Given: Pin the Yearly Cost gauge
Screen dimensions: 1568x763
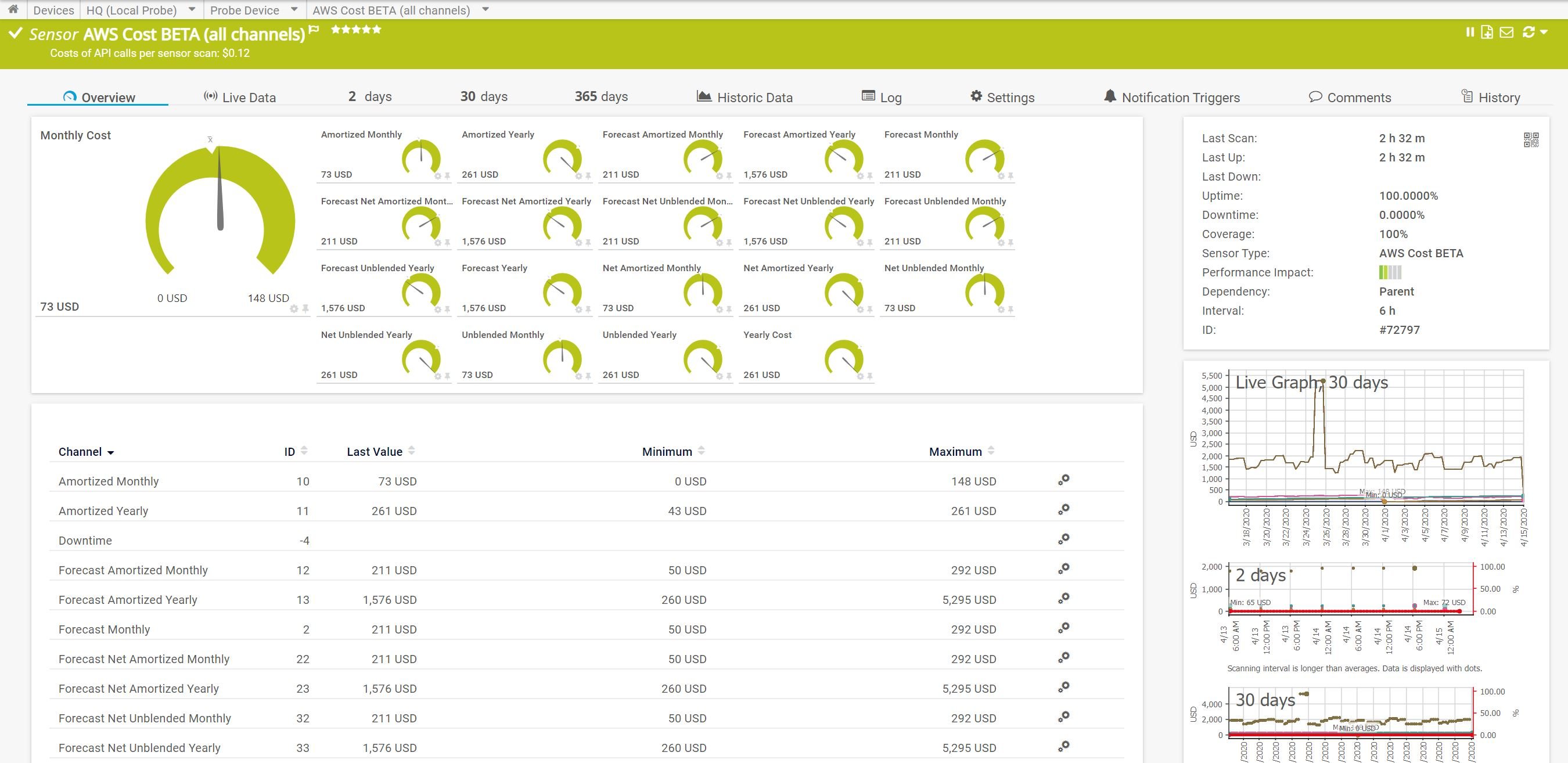Looking at the screenshot, I should [871, 377].
